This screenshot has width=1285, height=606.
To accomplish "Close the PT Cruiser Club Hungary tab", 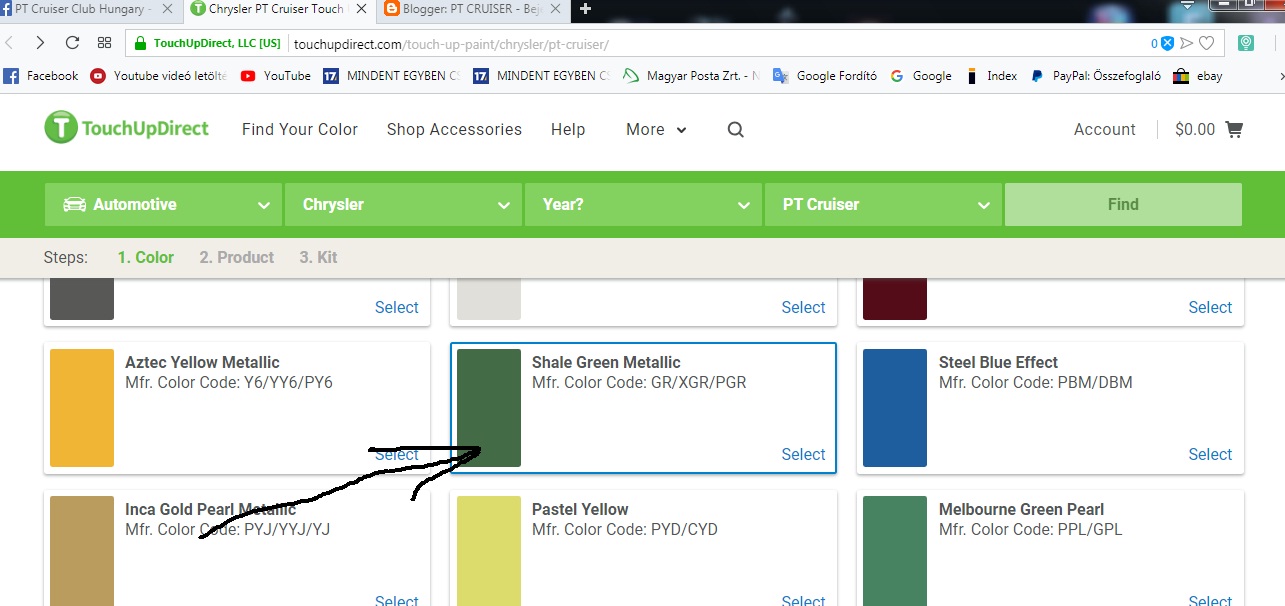I will [166, 9].
